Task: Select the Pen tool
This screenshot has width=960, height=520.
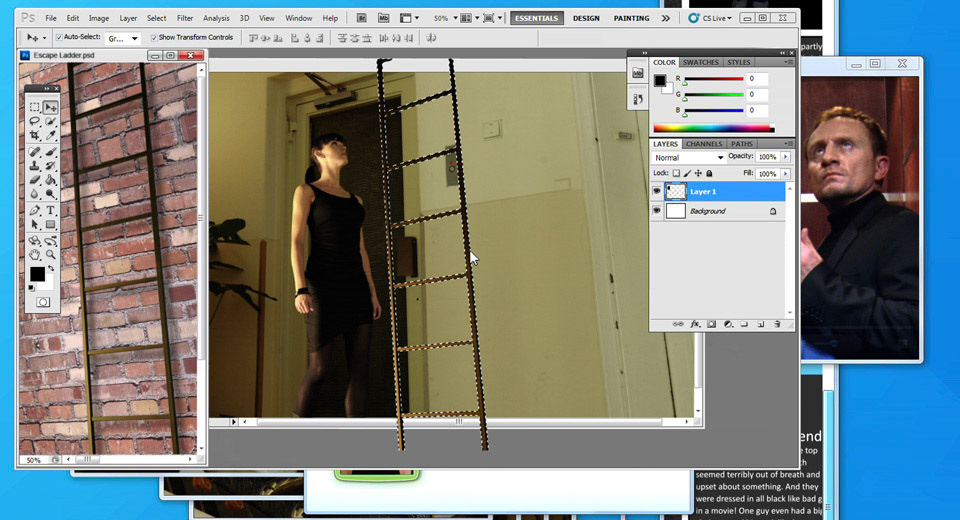Action: 34,210
